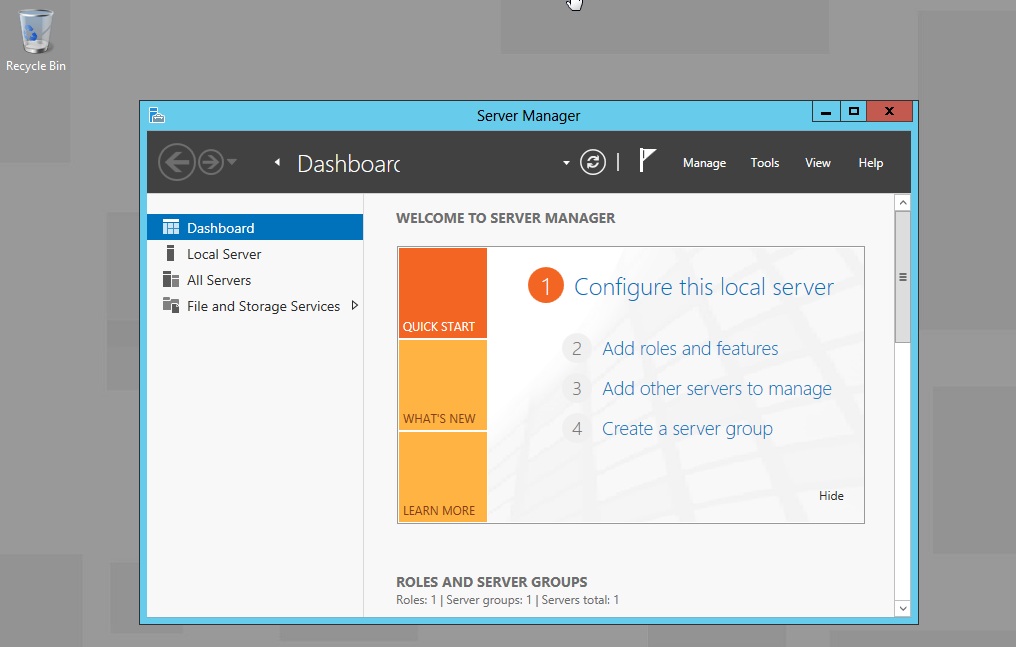Open the Notifications flag
This screenshot has height=647, width=1016.
(647, 160)
